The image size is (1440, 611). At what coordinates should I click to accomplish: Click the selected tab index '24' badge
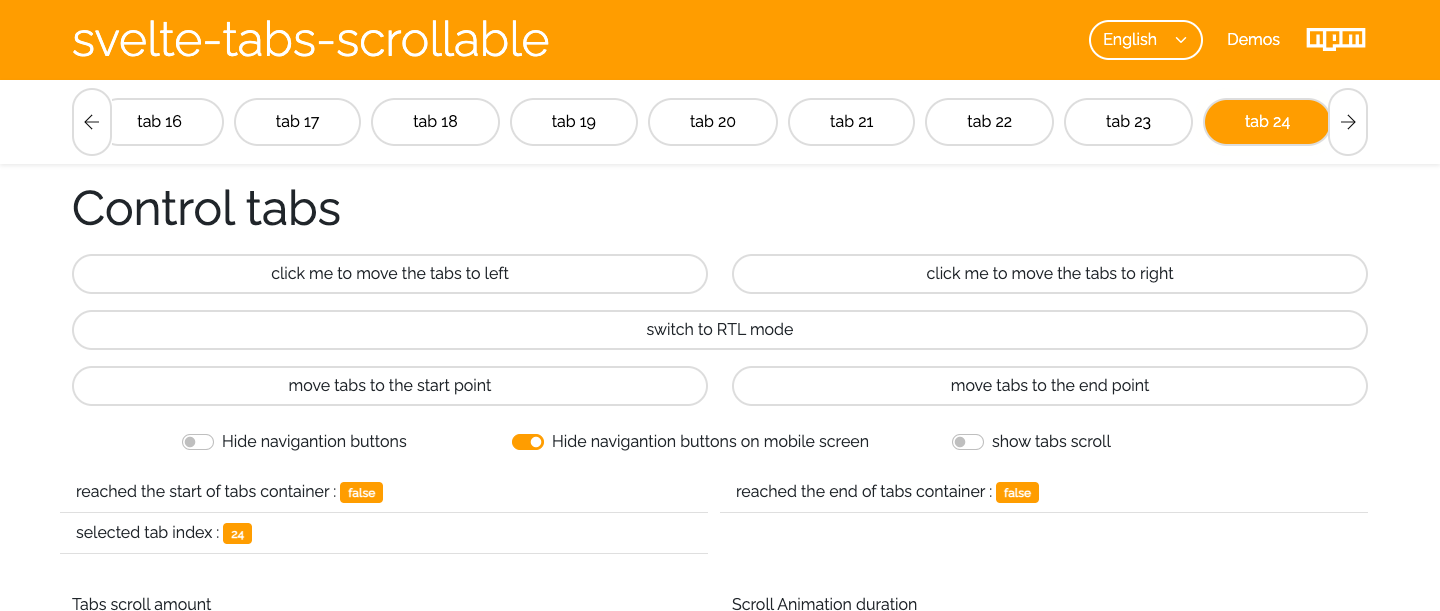pos(237,534)
